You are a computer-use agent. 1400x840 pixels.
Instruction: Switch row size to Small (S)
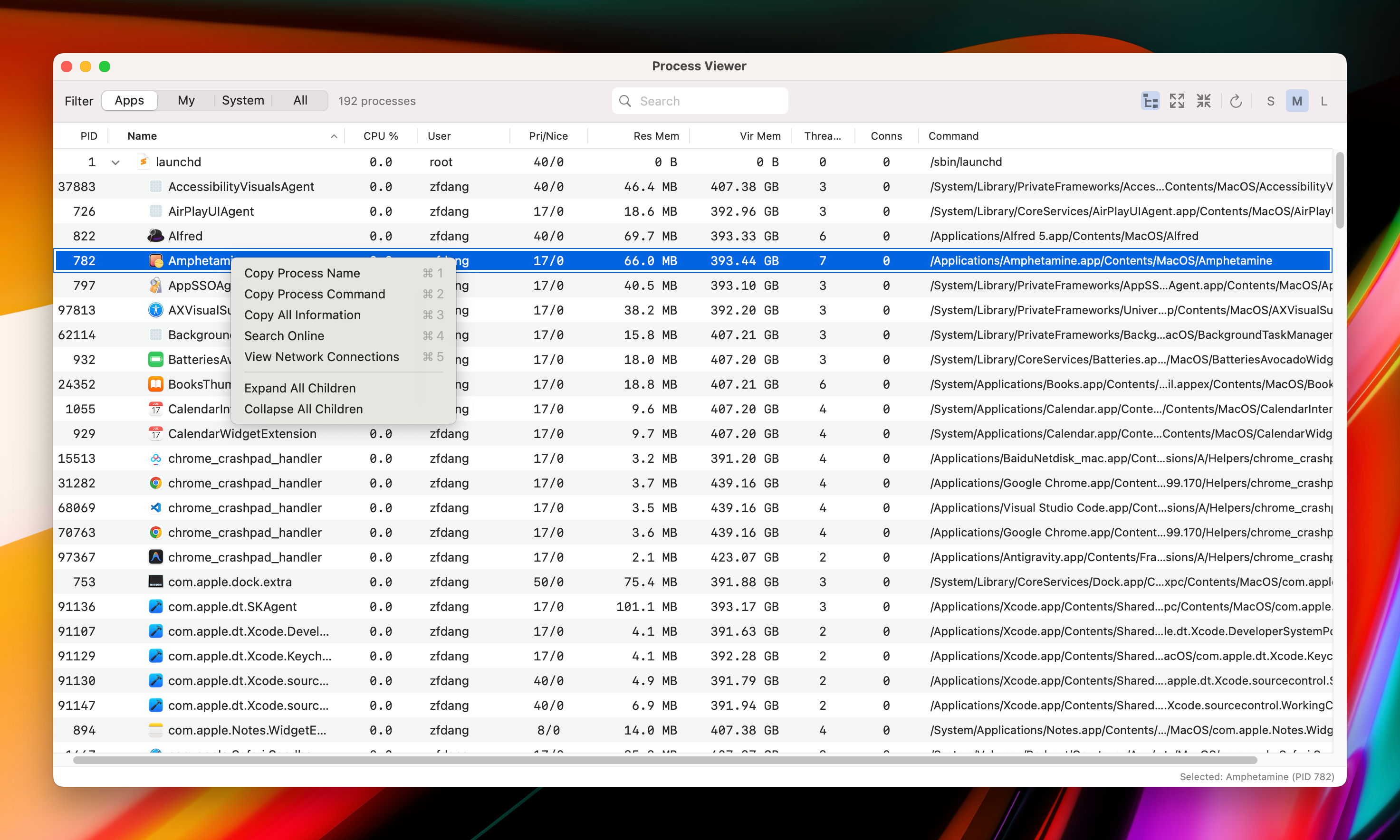tap(1270, 101)
